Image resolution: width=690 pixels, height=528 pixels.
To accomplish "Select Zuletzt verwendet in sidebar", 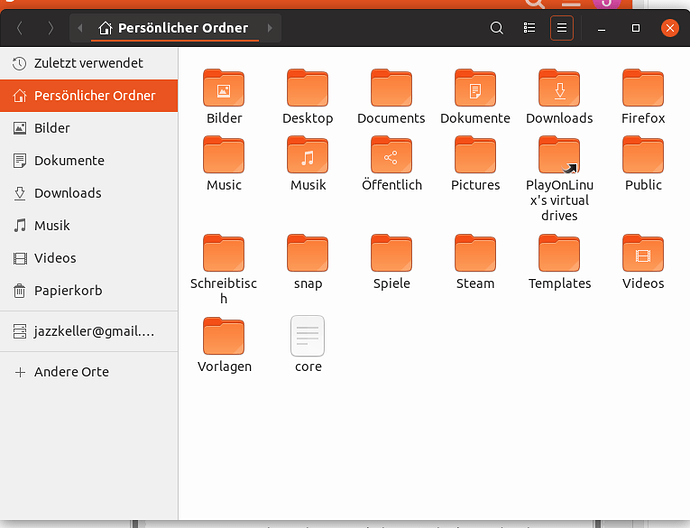I will tap(88, 63).
